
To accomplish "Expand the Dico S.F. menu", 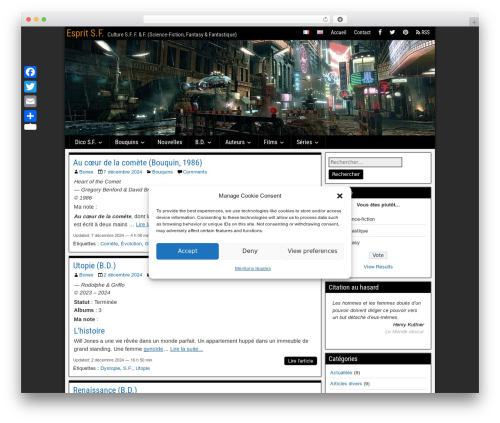I will [88, 142].
